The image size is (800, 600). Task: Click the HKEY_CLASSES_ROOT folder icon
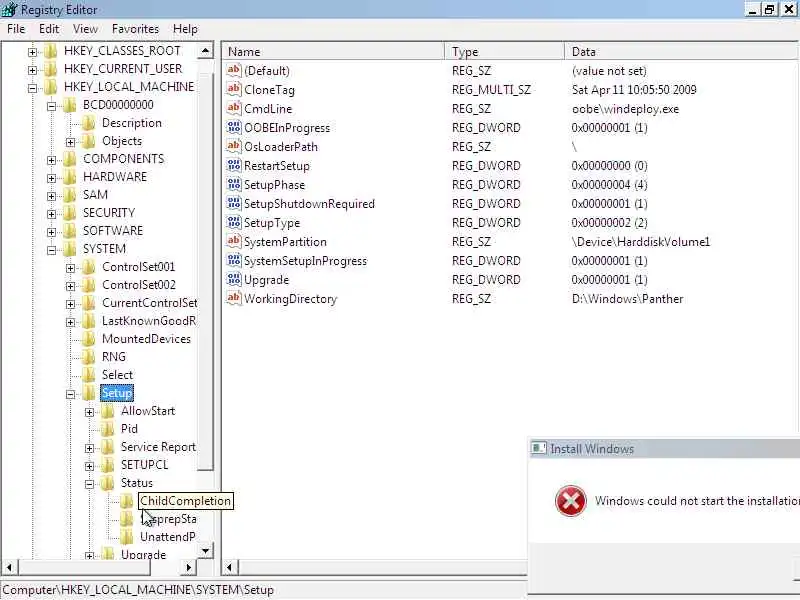click(x=51, y=51)
